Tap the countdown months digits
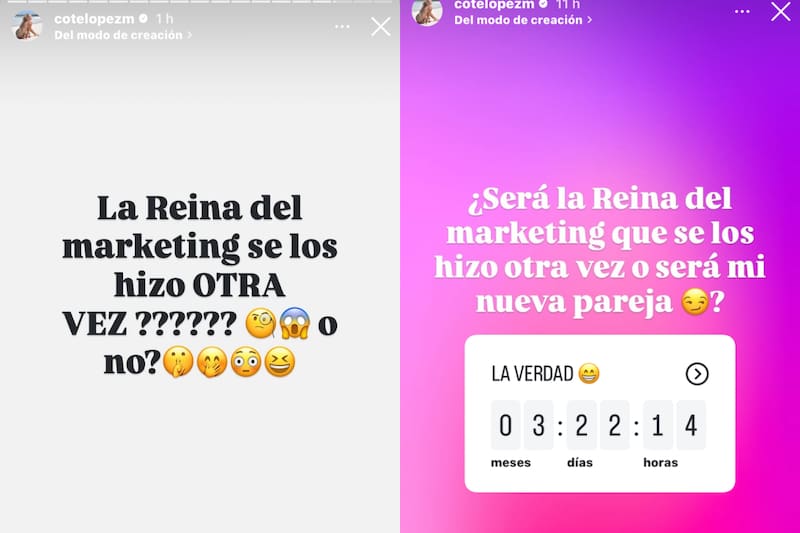 [x=522, y=425]
